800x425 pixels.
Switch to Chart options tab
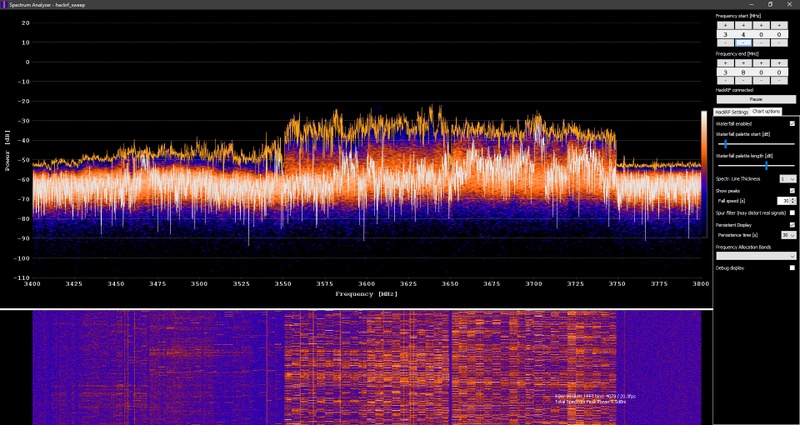[x=765, y=111]
